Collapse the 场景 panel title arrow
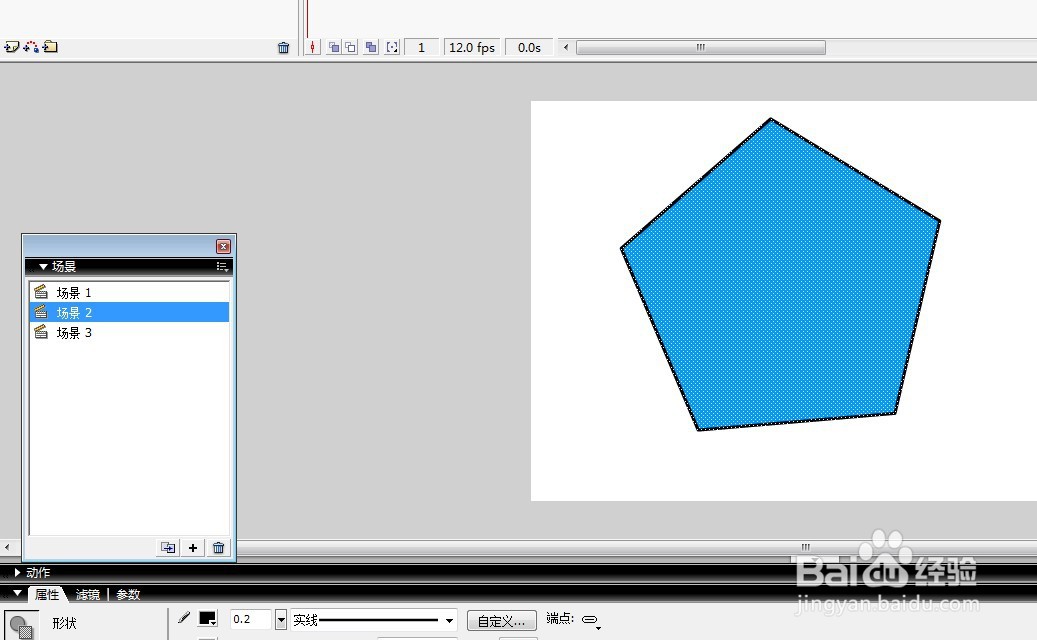 [x=43, y=266]
